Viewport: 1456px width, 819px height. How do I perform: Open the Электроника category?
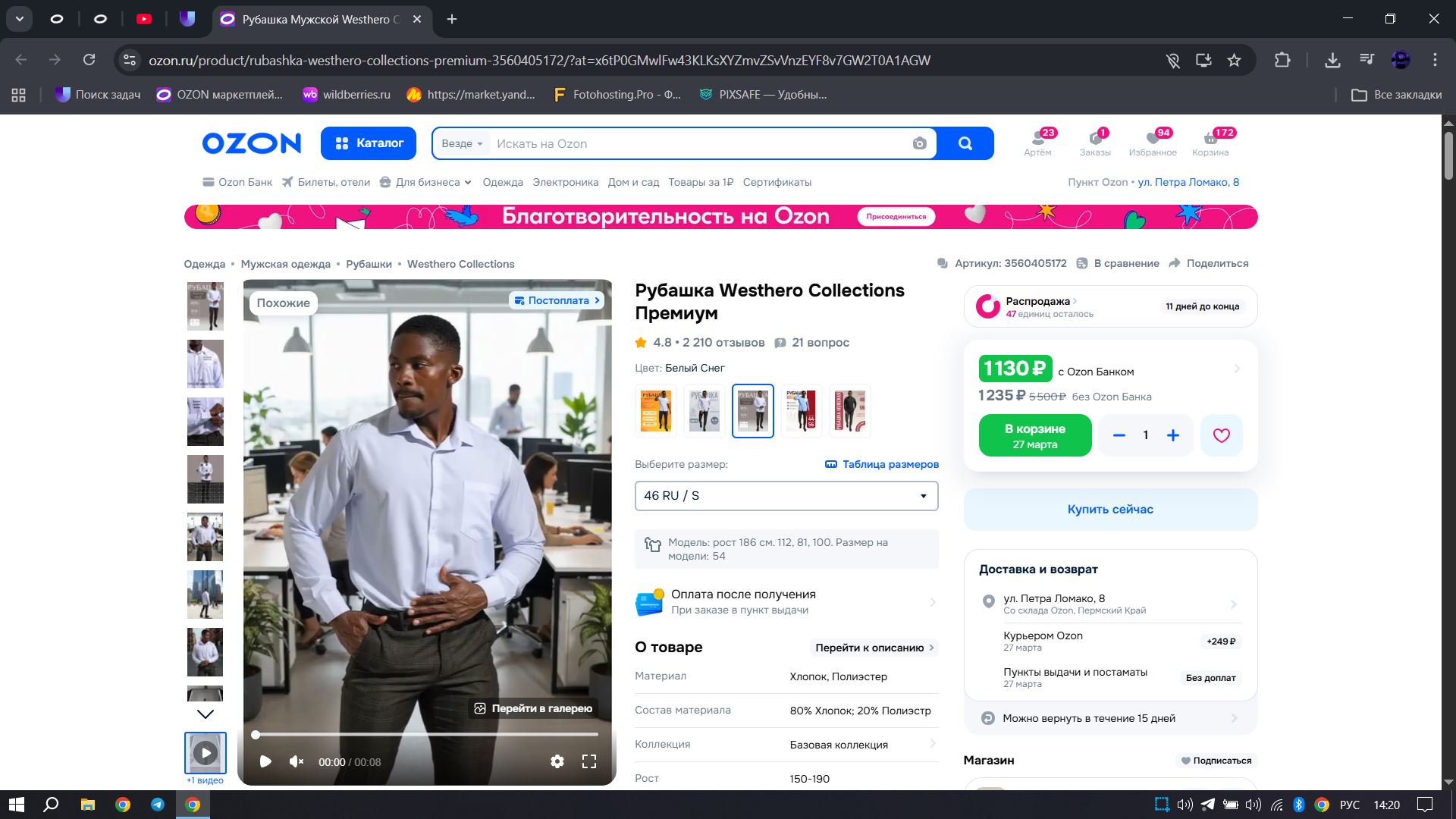pyautogui.click(x=565, y=182)
